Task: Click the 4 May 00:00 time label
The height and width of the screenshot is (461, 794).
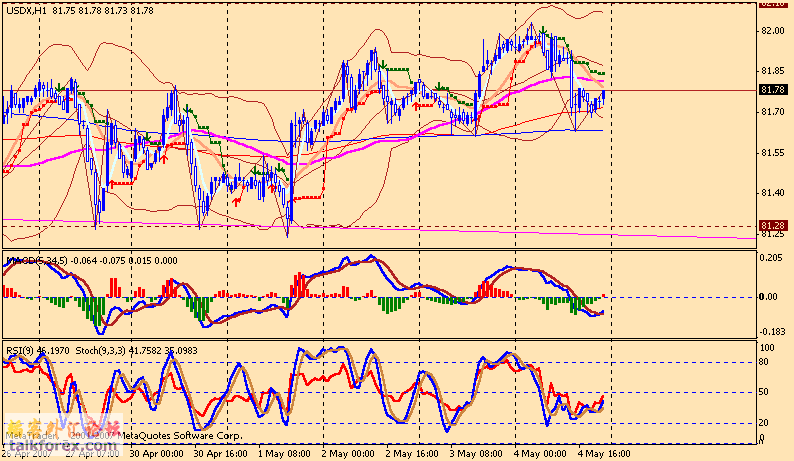Action: coord(540,453)
